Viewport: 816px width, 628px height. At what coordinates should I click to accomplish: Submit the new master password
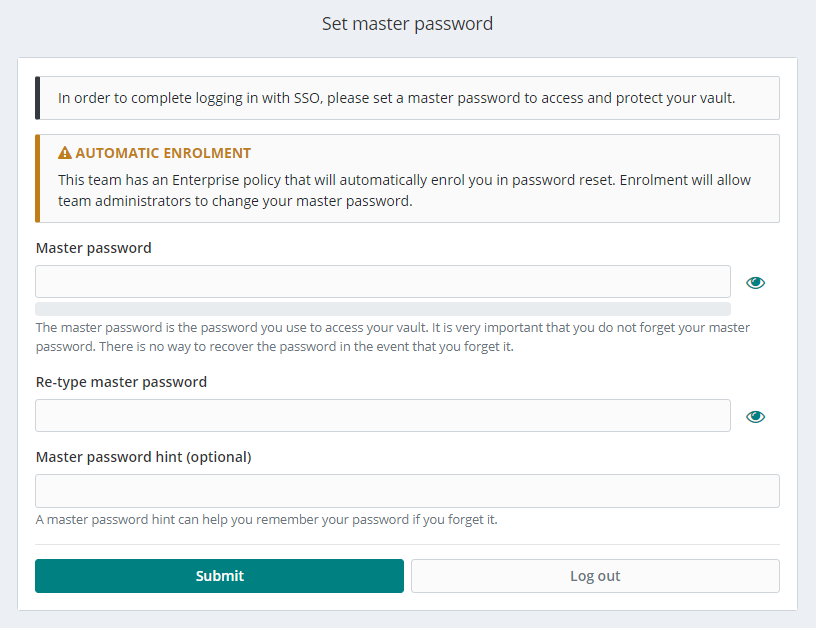tap(219, 576)
